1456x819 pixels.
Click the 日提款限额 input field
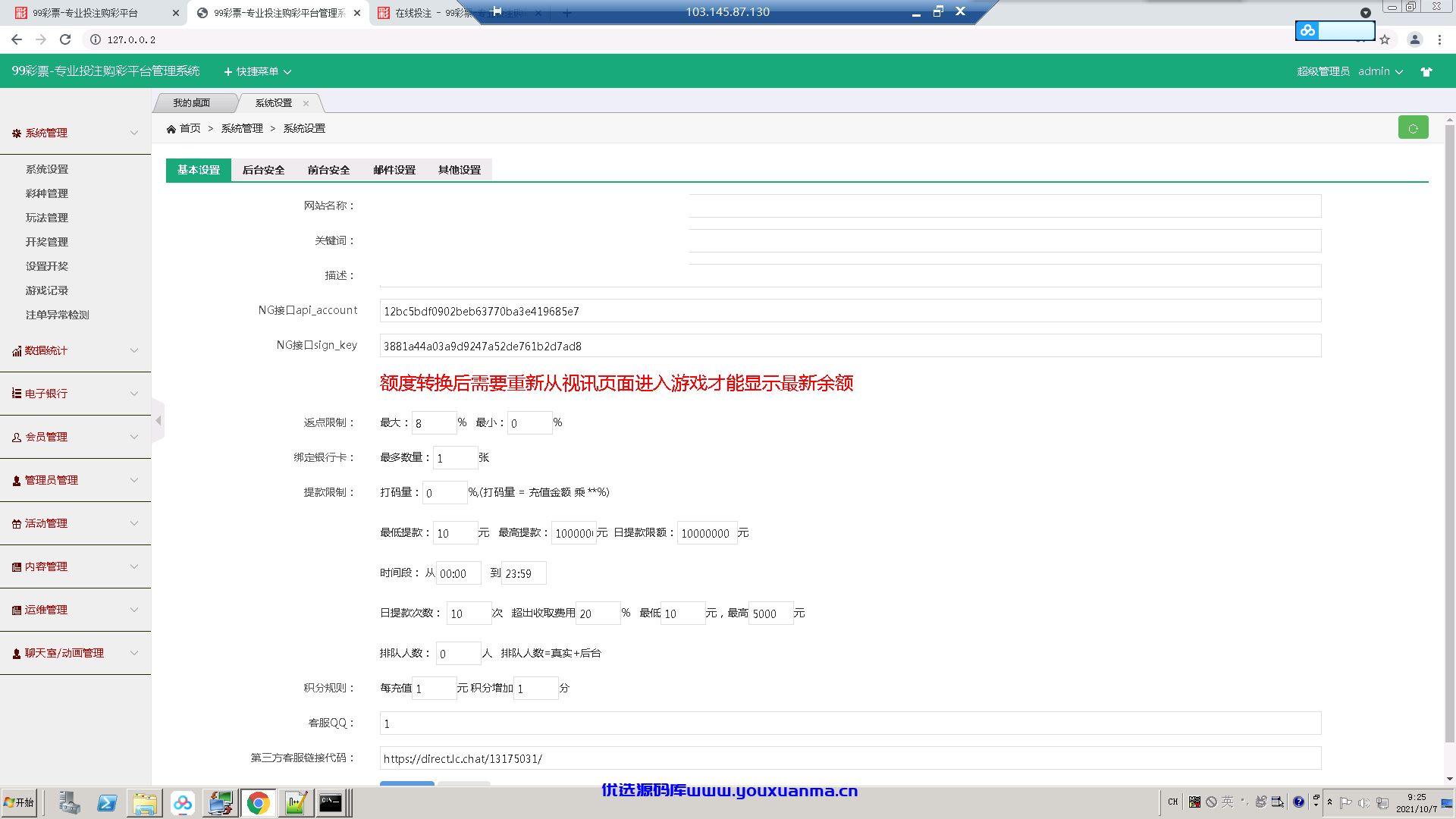[x=707, y=533]
